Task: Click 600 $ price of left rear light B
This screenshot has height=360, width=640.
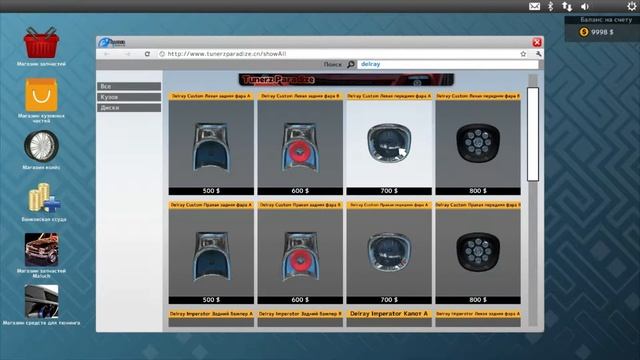Action: click(300, 191)
